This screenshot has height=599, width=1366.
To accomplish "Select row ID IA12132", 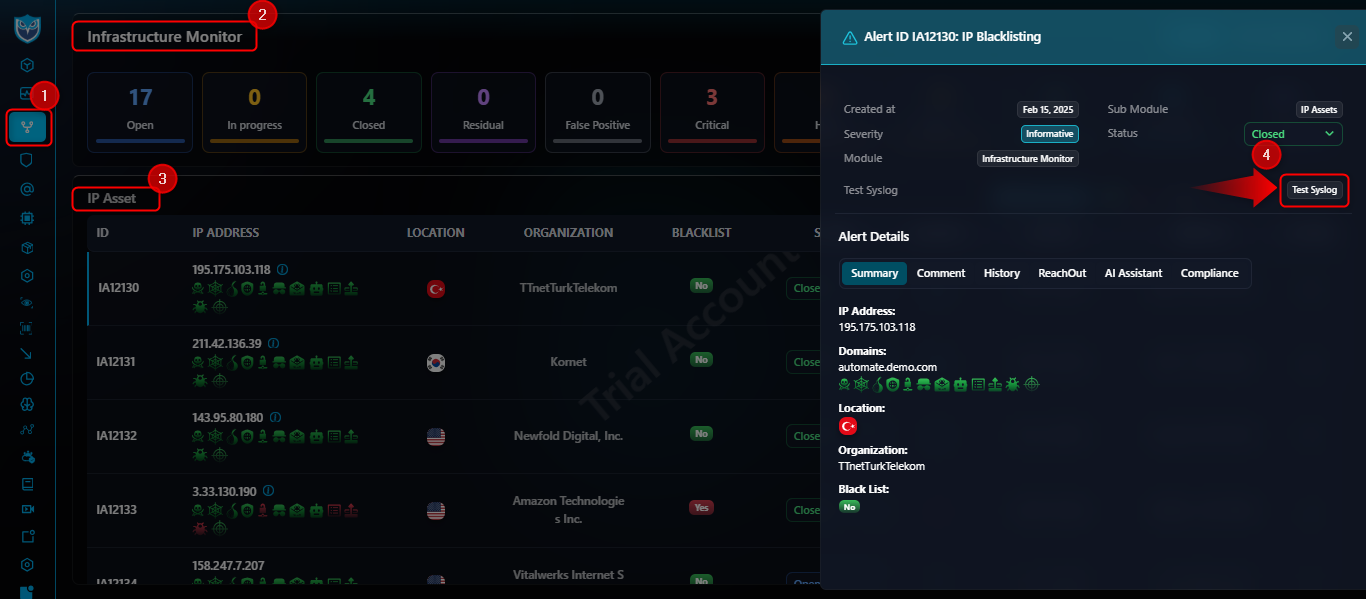I will click(x=118, y=436).
